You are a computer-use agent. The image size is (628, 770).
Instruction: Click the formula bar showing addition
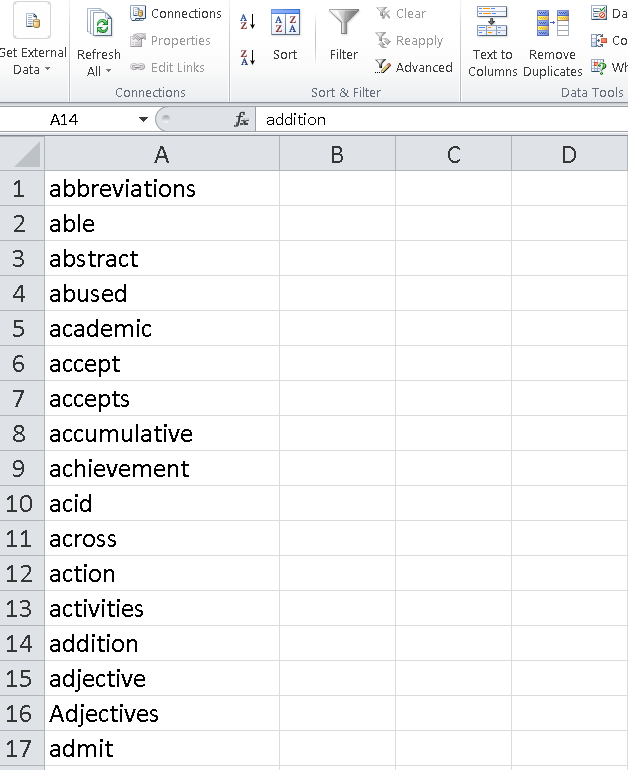[441, 119]
